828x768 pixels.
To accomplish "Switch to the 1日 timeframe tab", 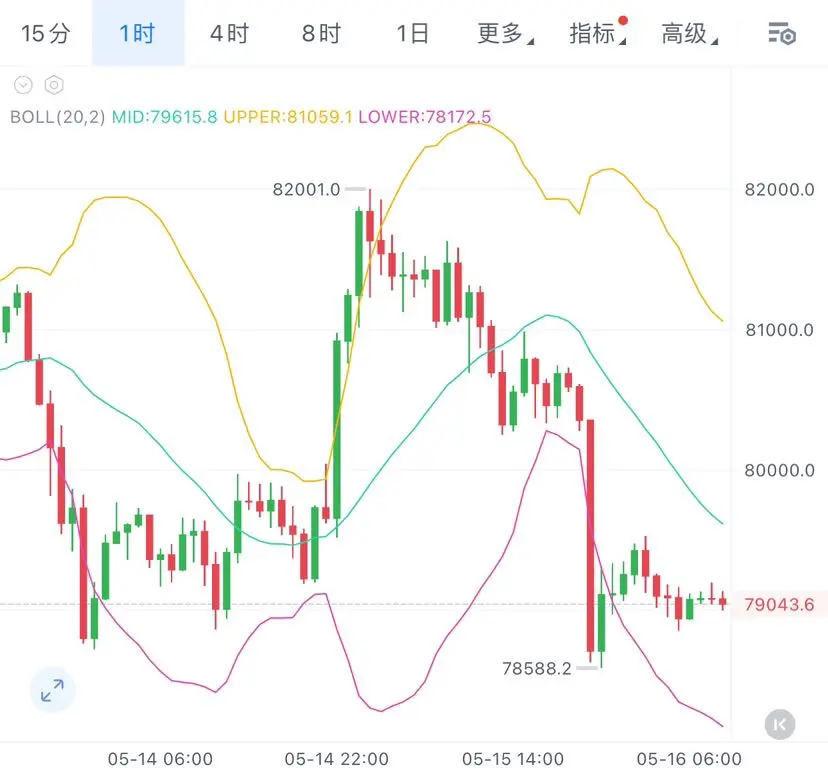I will (x=412, y=33).
